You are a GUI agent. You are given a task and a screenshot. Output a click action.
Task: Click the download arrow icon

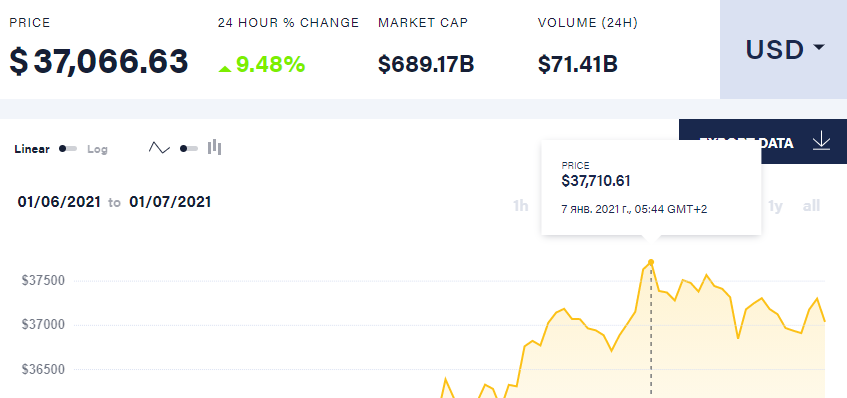click(x=821, y=141)
